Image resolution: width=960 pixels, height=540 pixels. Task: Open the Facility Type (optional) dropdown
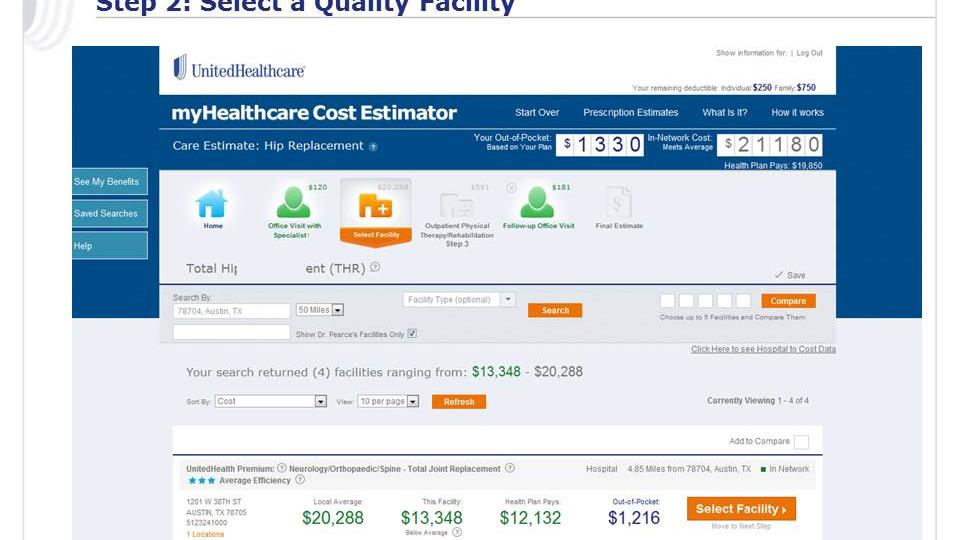(459, 299)
